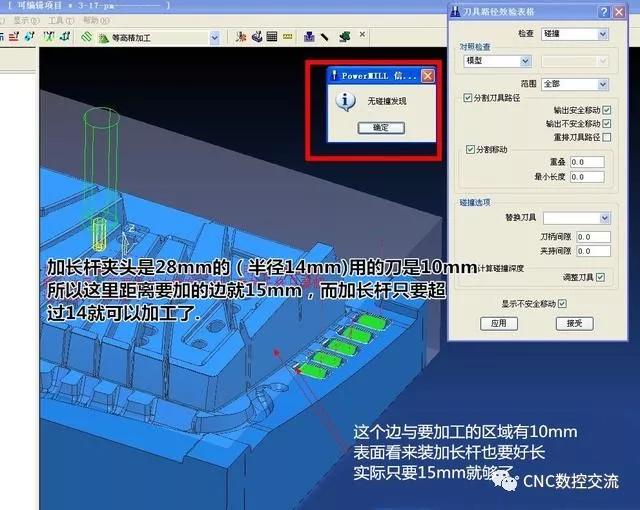640x510 pixels.
Task: Click the 接受 button
Action: [x=575, y=324]
